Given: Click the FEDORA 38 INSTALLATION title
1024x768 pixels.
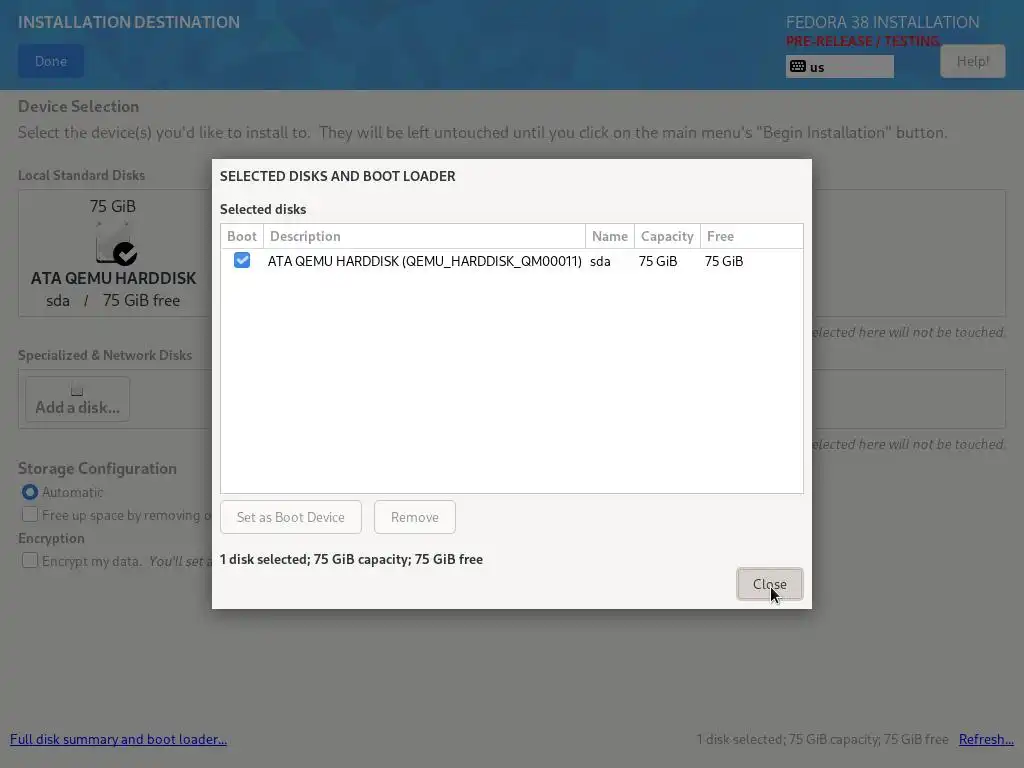Looking at the screenshot, I should pos(882,22).
